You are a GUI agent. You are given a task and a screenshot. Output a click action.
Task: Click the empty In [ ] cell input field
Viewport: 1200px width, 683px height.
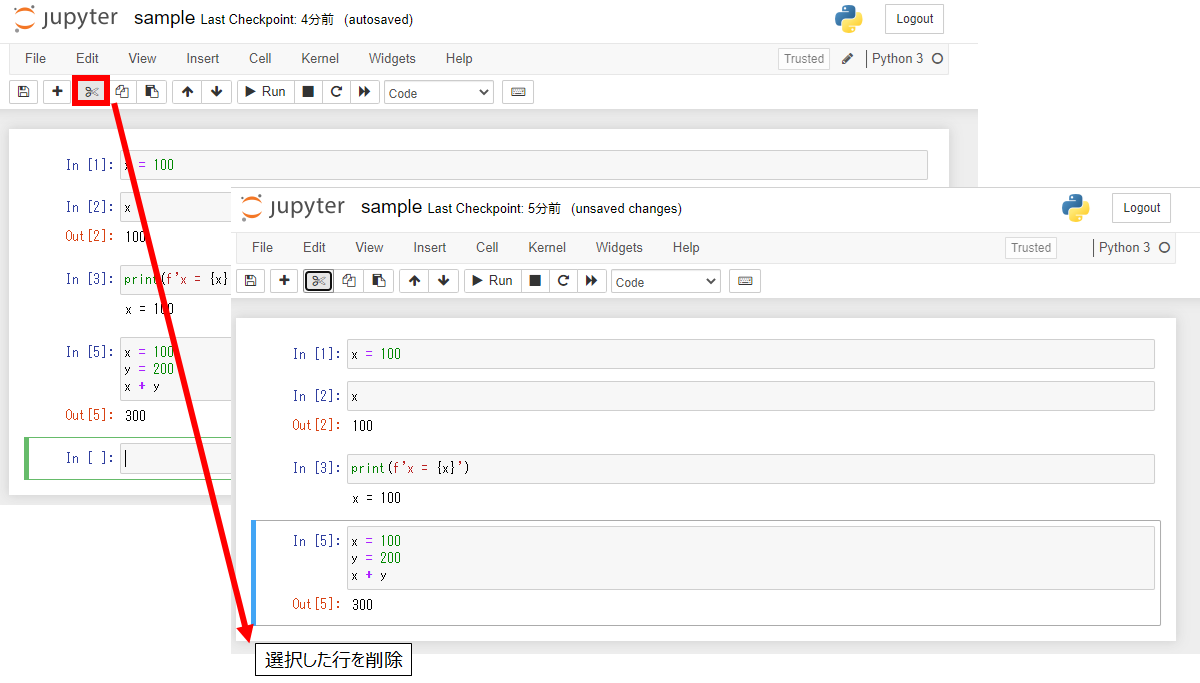click(175, 458)
